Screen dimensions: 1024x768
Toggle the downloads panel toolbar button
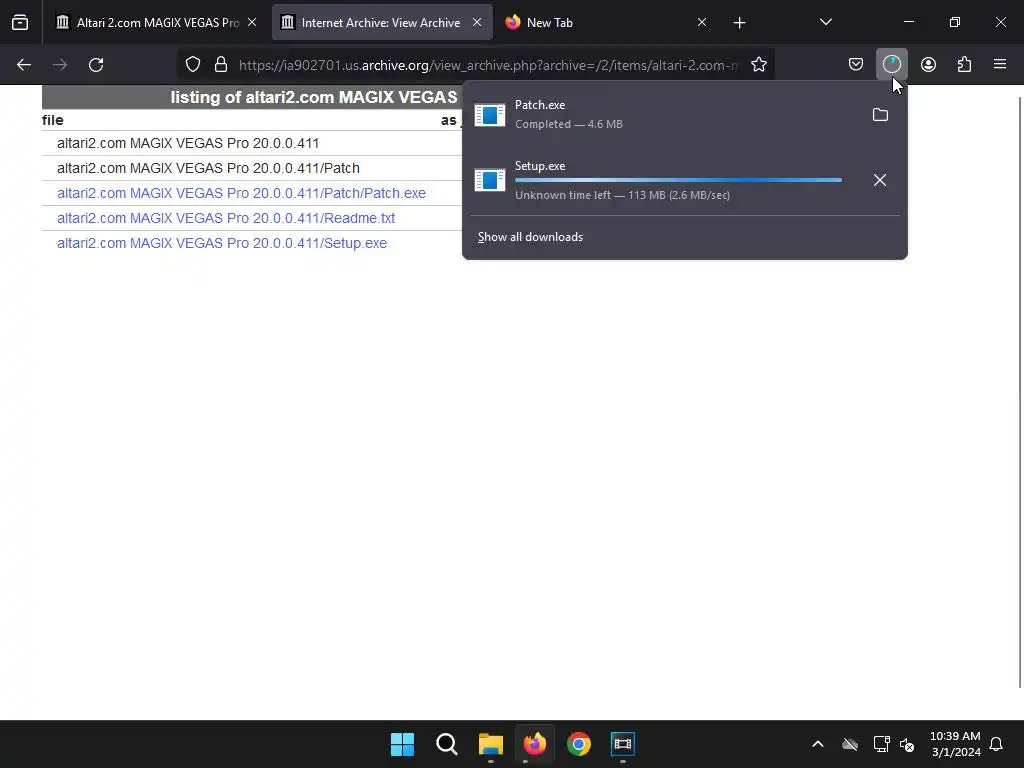click(891, 64)
